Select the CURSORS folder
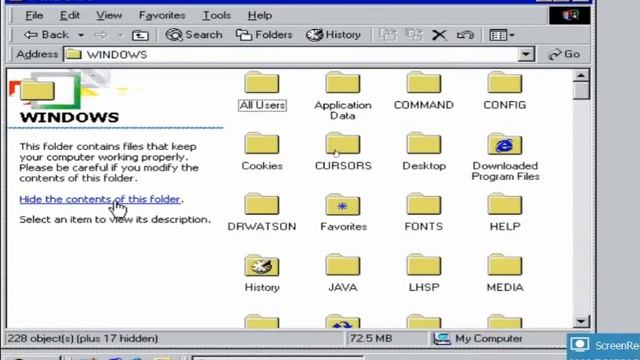This screenshot has height=360, width=640. click(x=343, y=151)
